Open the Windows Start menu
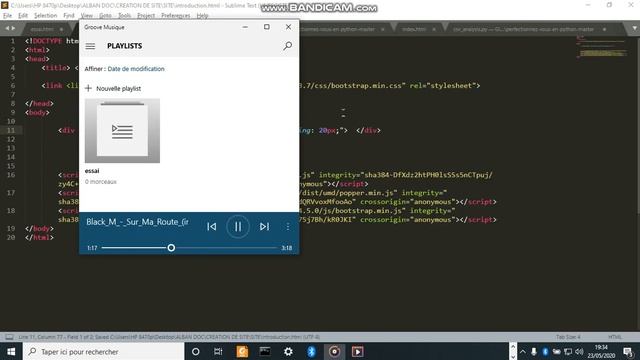The width and height of the screenshot is (640, 360). (x=11, y=351)
